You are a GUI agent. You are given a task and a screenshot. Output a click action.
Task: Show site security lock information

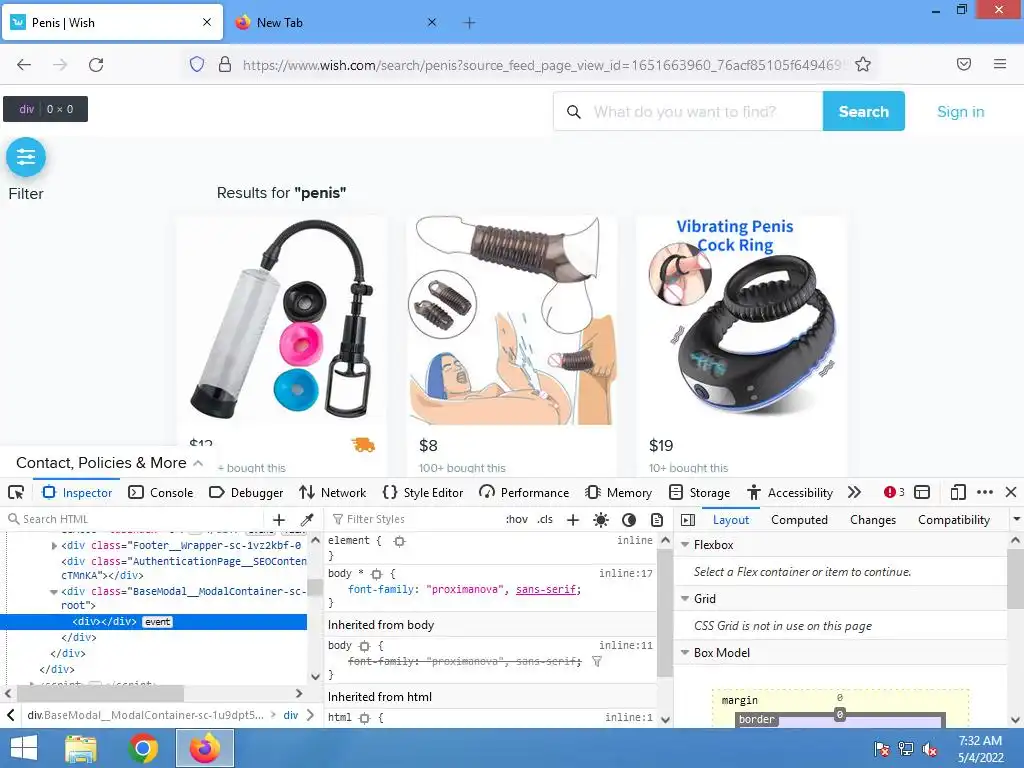click(225, 64)
